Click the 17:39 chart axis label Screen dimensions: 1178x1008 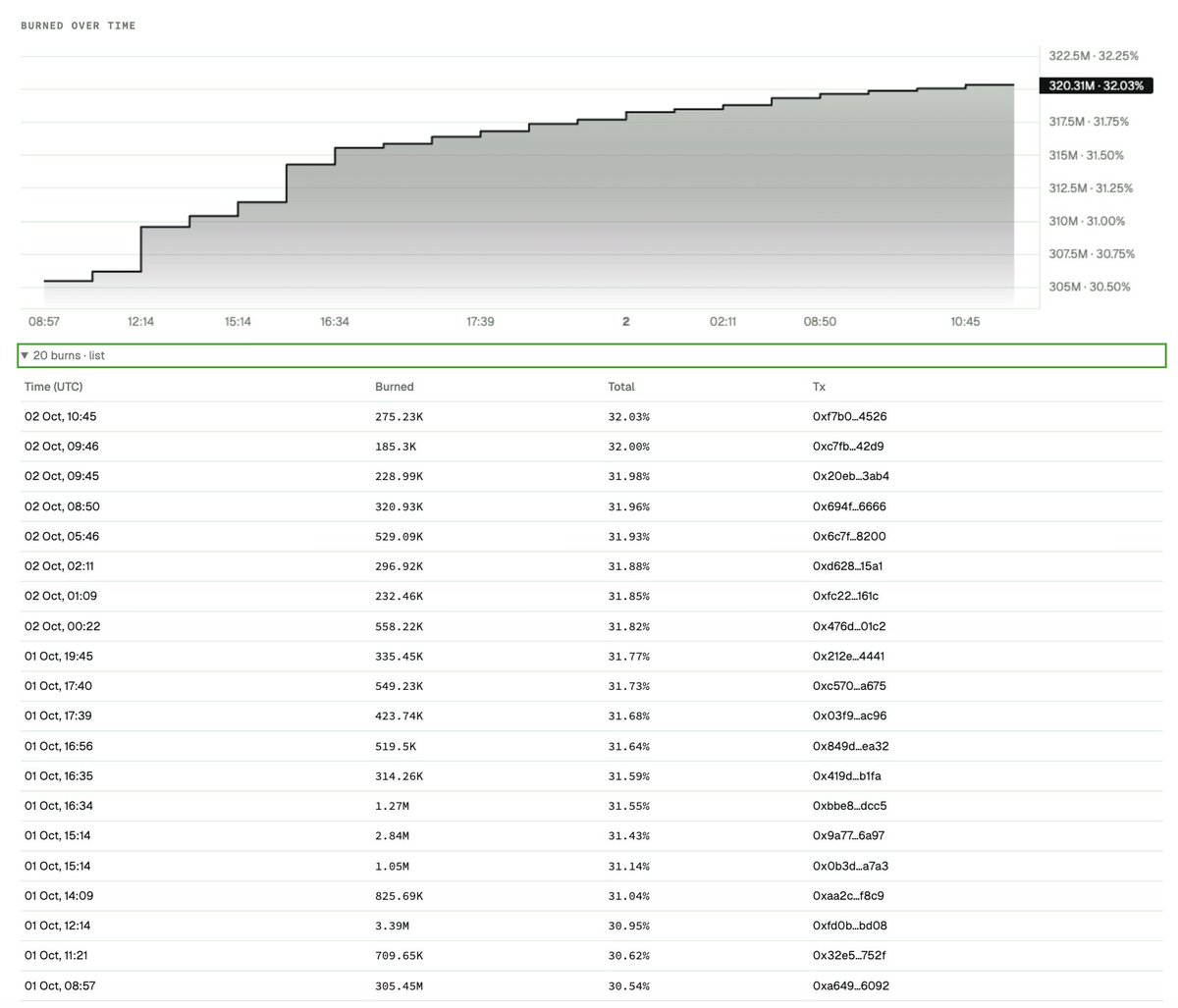click(480, 321)
